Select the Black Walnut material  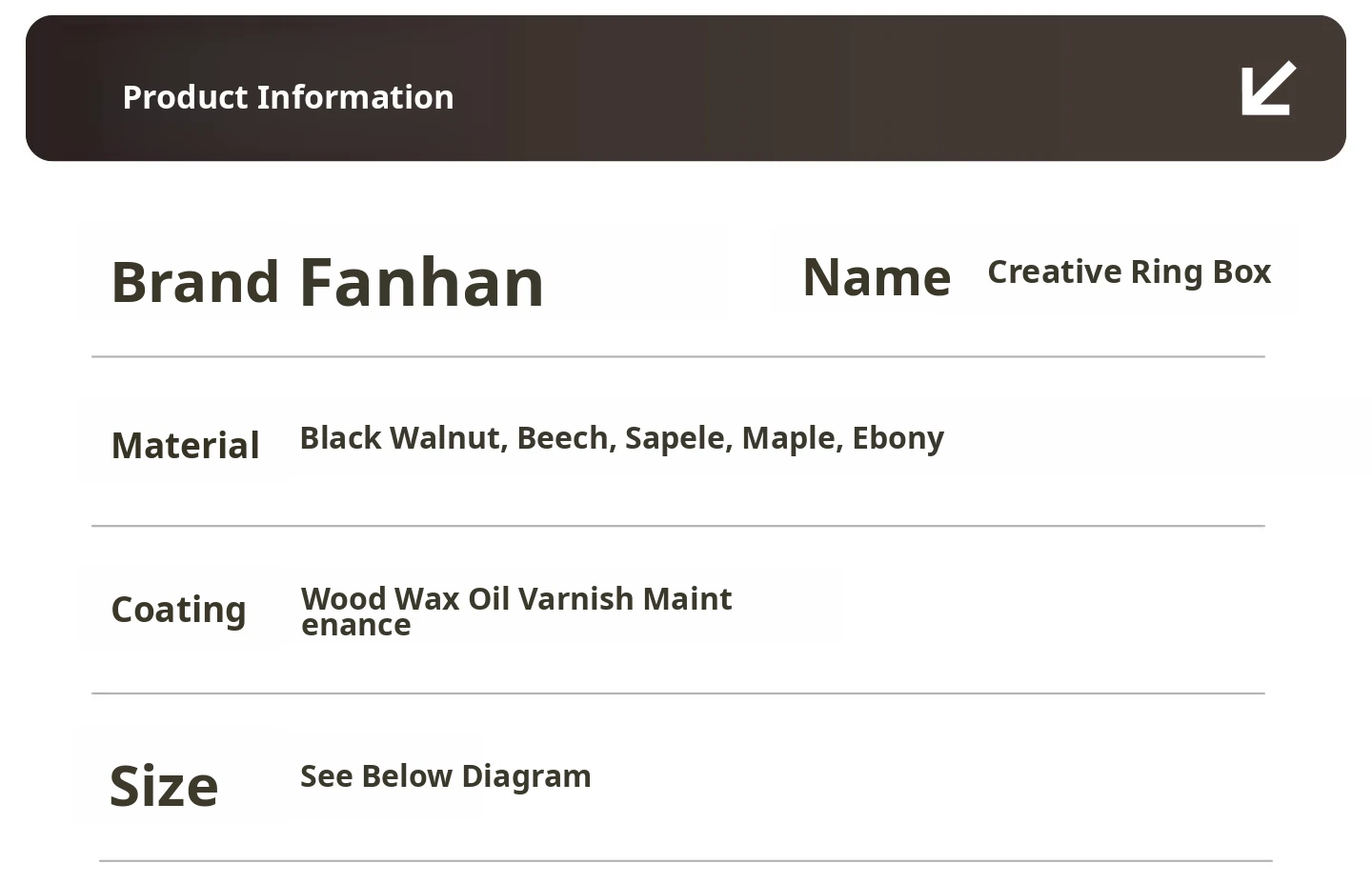click(x=403, y=438)
